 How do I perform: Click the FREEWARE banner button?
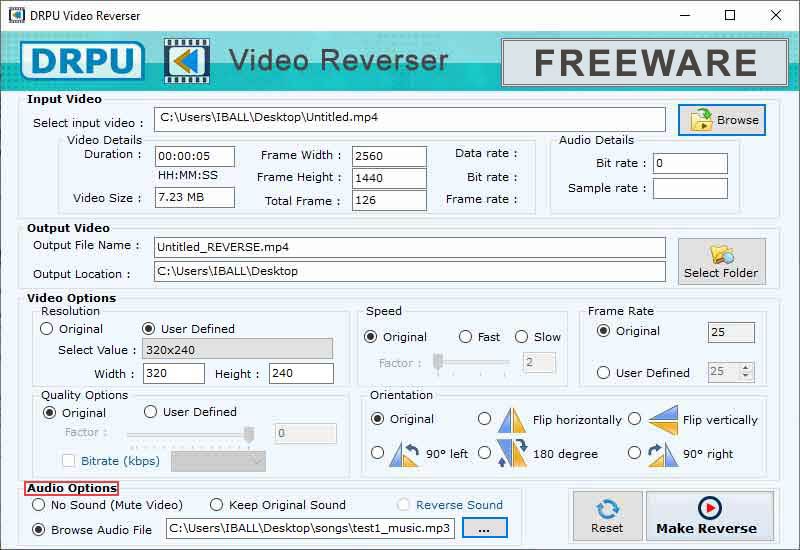645,62
